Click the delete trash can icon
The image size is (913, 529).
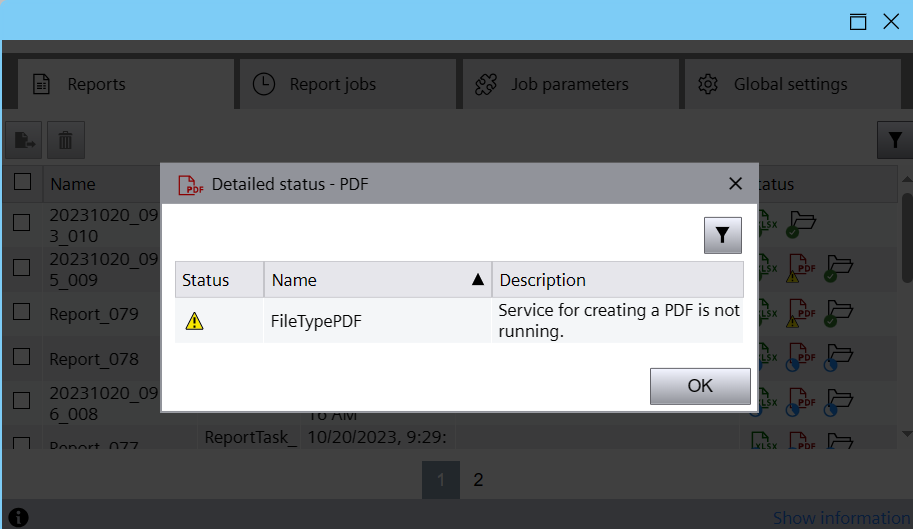(x=66, y=140)
